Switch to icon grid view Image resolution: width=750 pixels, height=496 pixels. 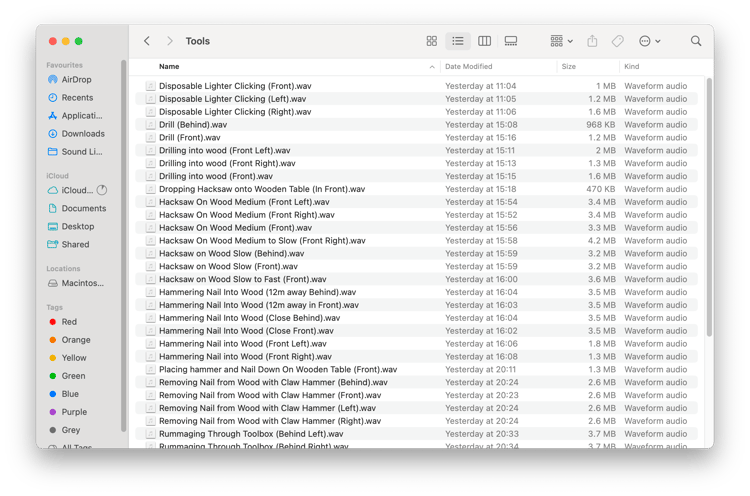pos(431,41)
